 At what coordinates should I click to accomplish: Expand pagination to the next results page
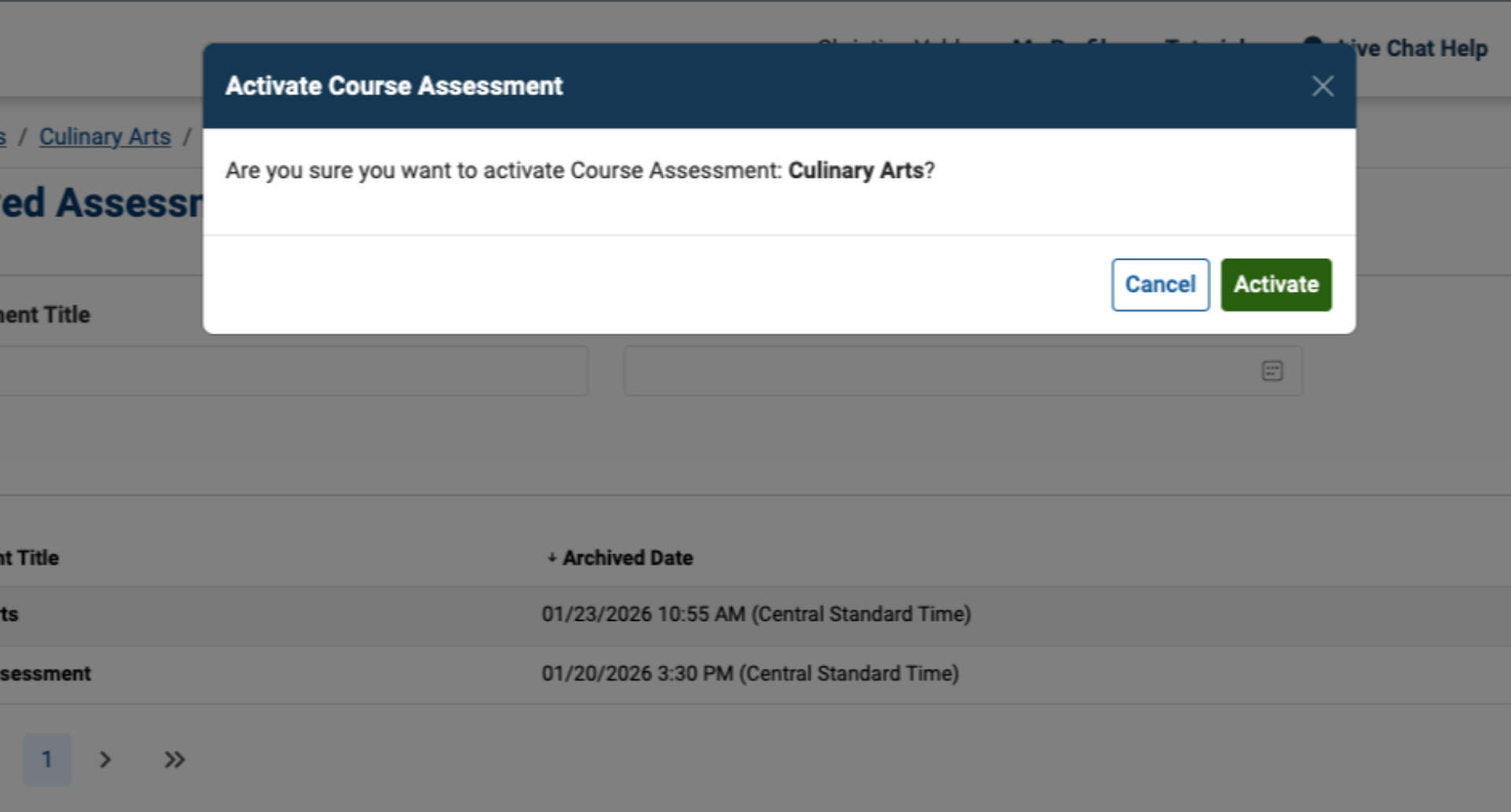[105, 759]
